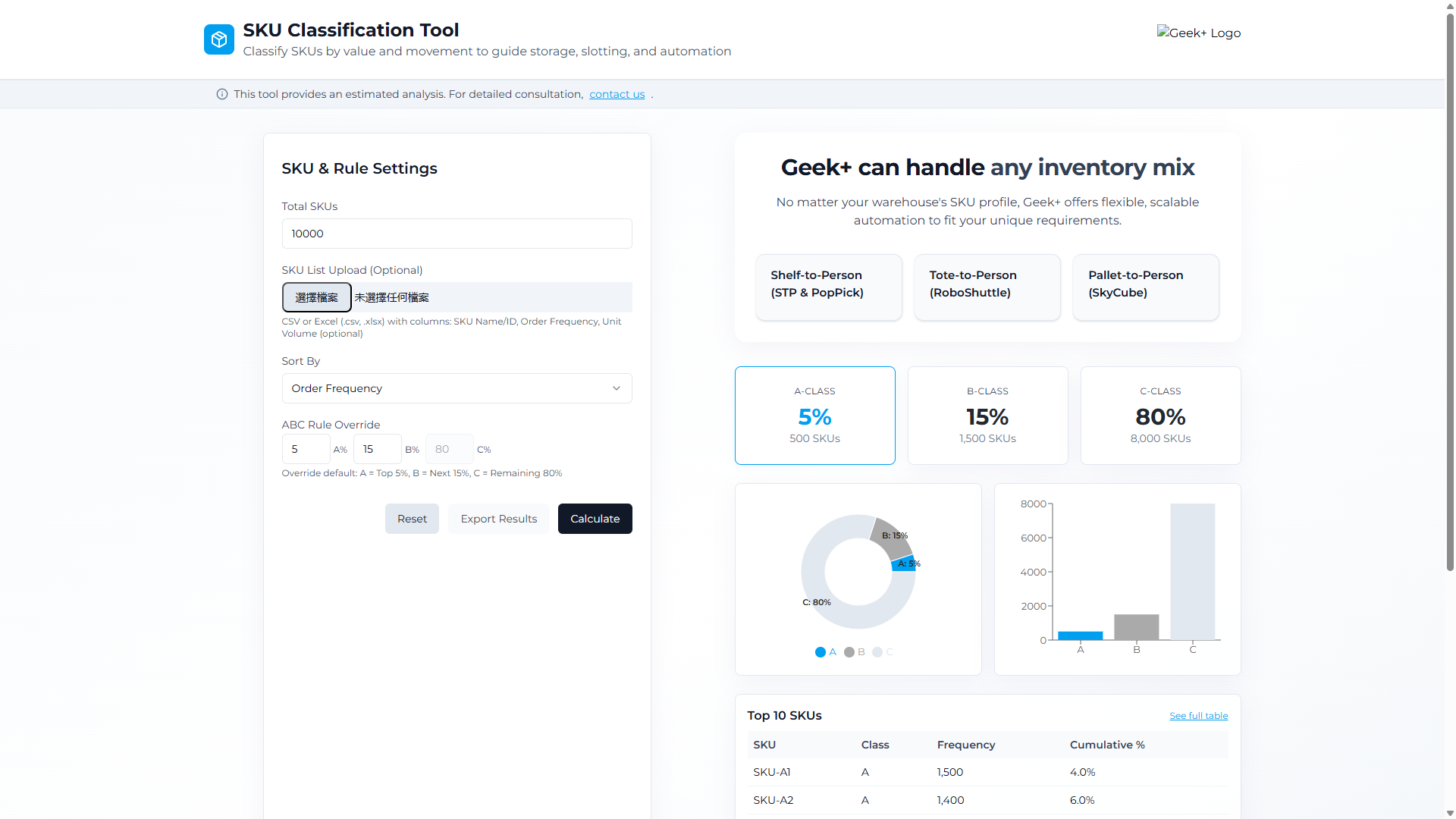Click the Reset button

(412, 519)
